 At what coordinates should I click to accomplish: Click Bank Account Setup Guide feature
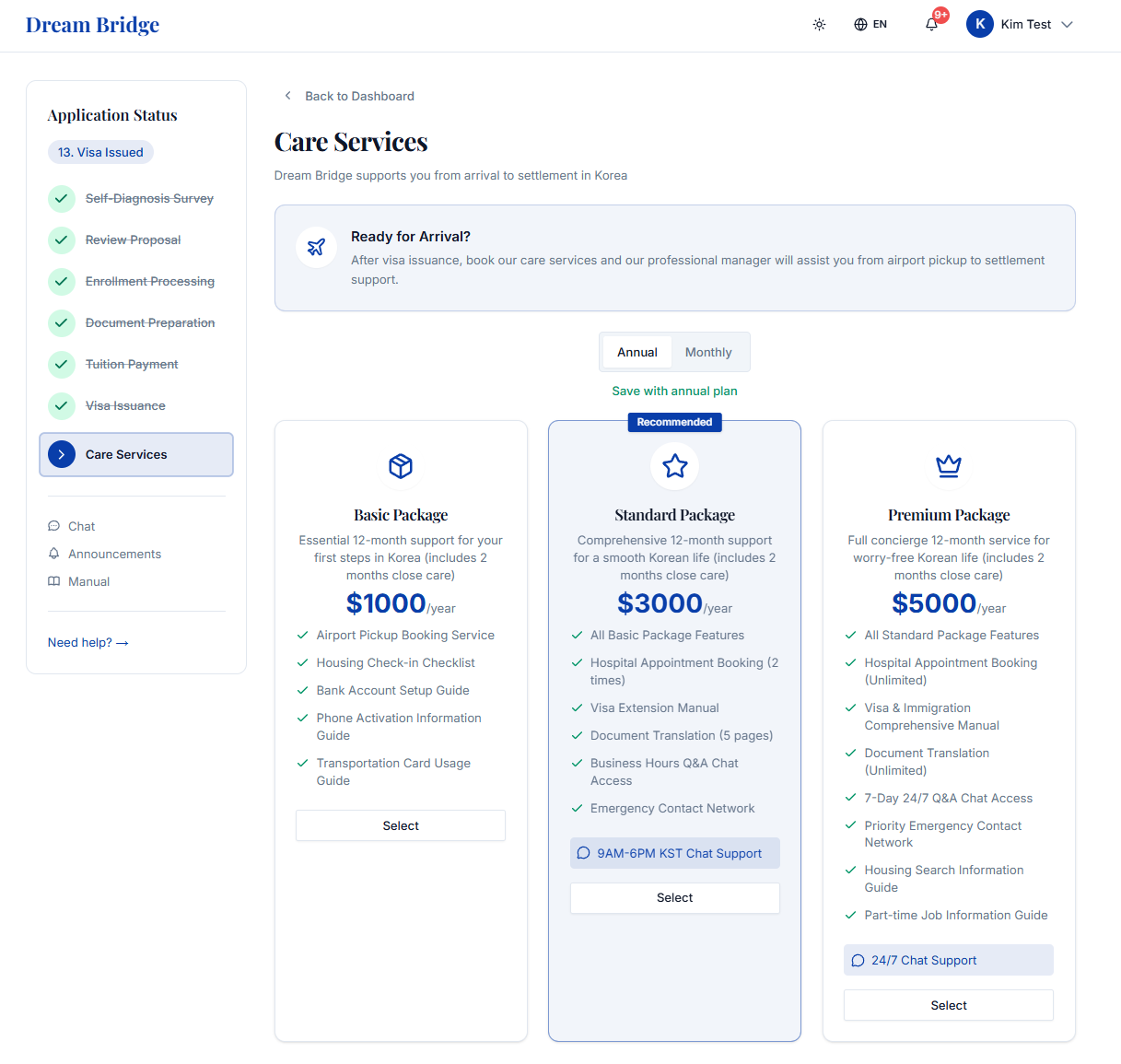[x=392, y=690]
